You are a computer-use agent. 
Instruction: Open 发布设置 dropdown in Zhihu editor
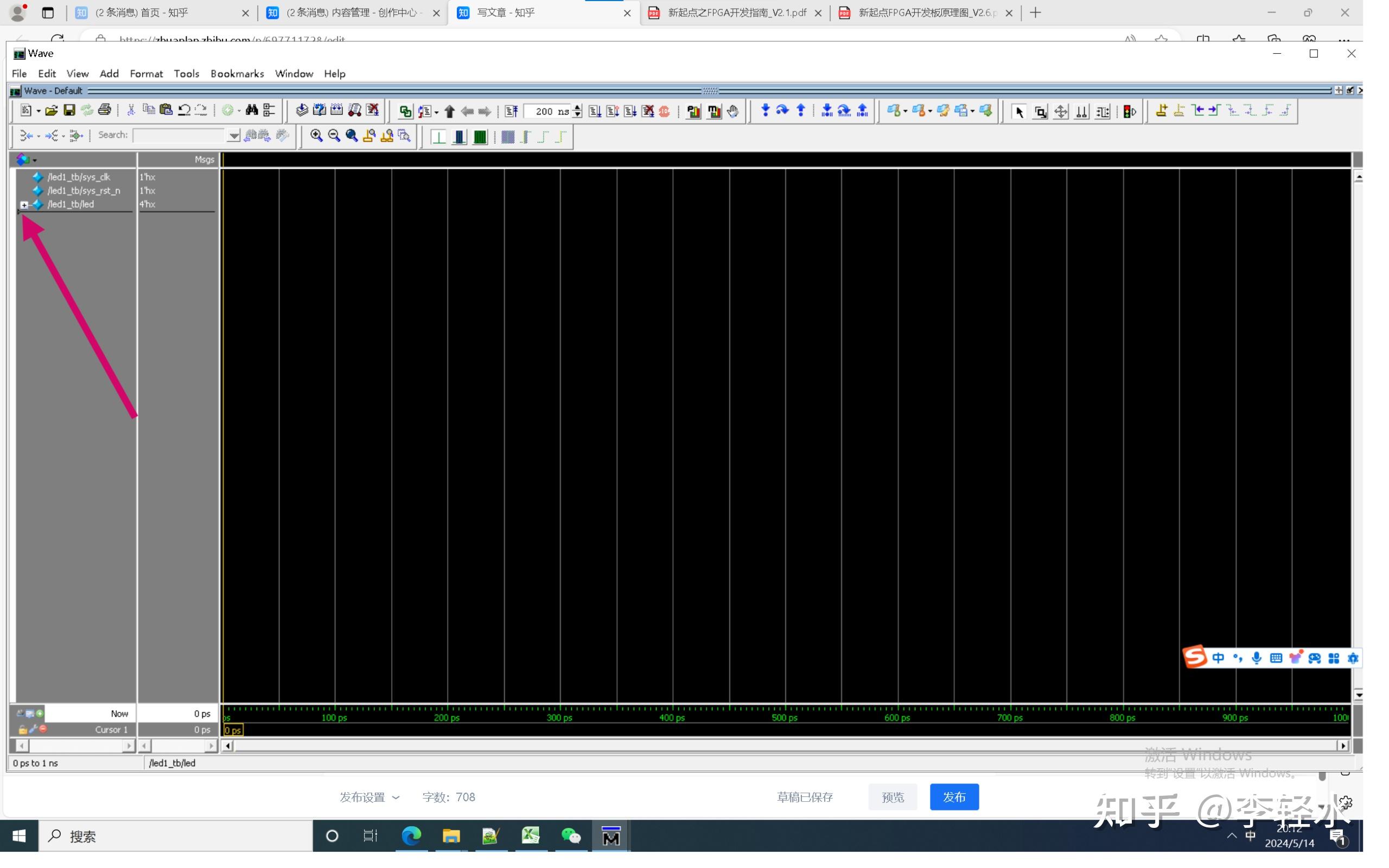[369, 797]
